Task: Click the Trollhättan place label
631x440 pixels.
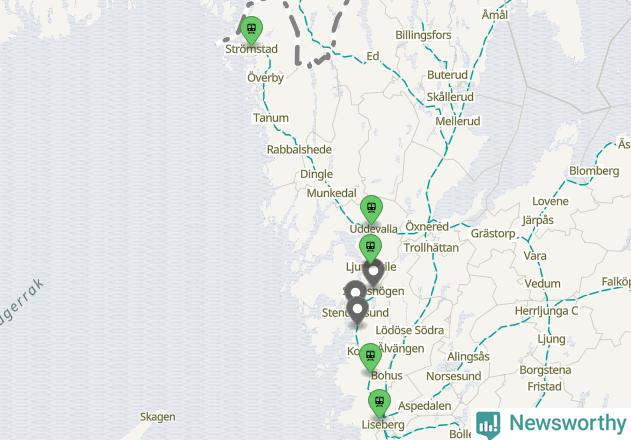Action: click(431, 248)
